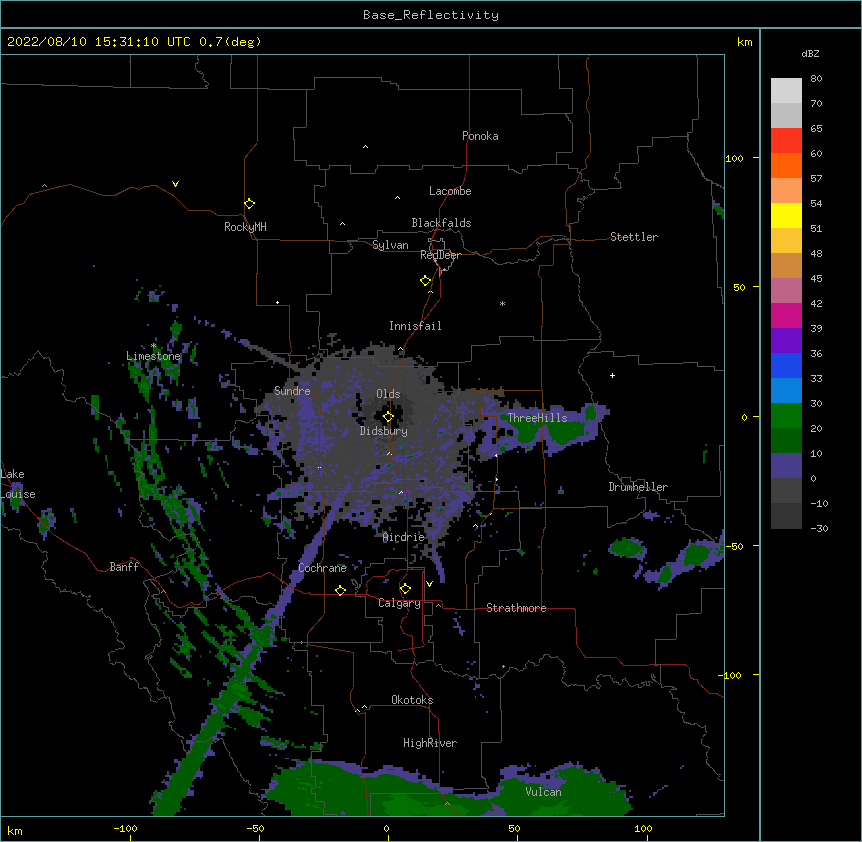Click the Vulcan city label

click(x=543, y=792)
